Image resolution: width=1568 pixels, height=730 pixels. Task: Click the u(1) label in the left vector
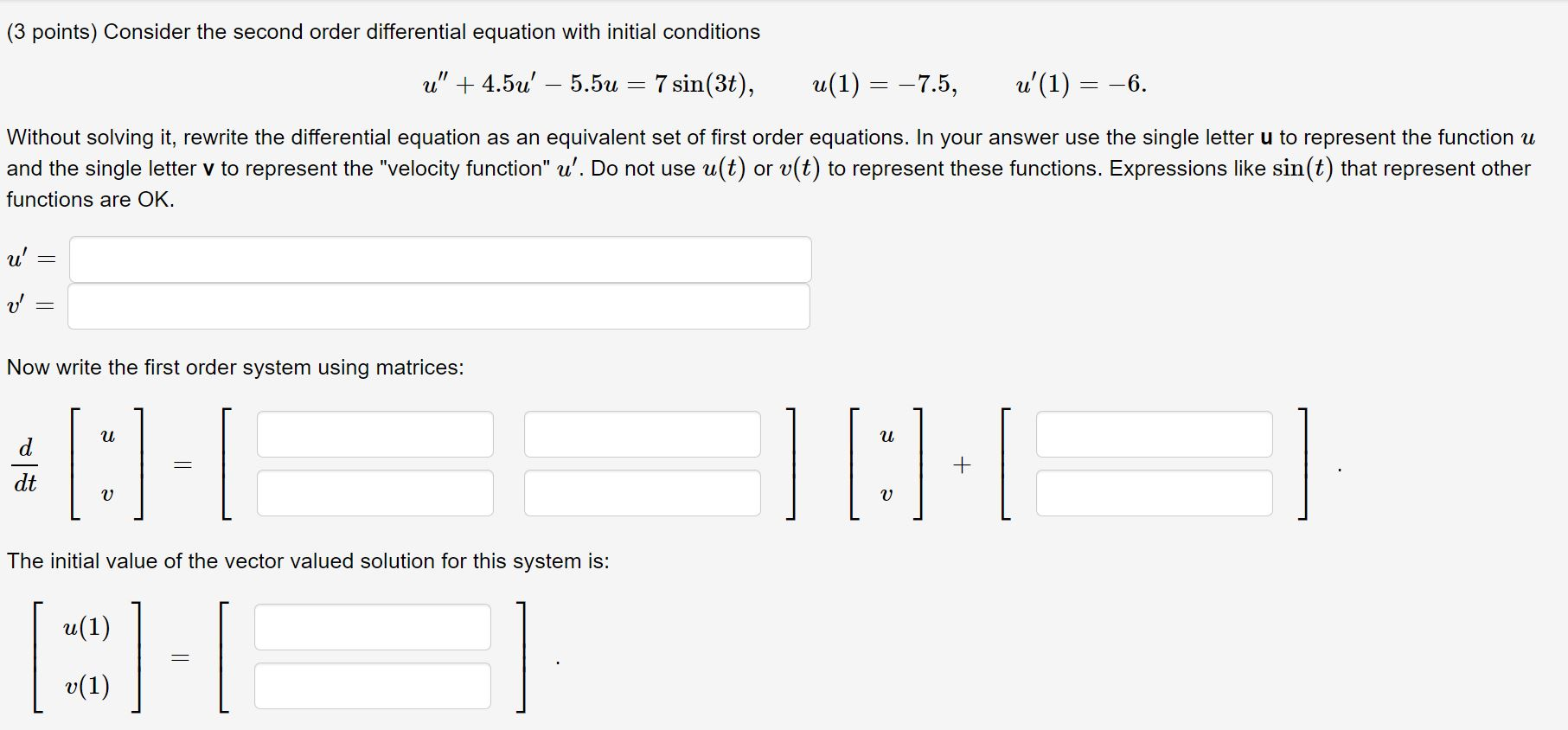tap(86, 626)
